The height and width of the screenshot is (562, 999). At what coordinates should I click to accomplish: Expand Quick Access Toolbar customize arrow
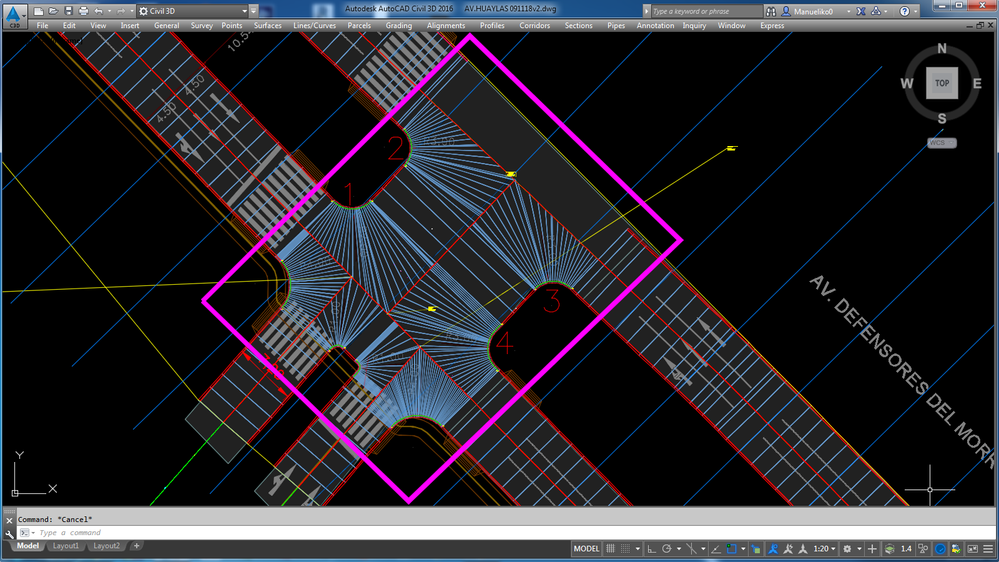point(254,11)
